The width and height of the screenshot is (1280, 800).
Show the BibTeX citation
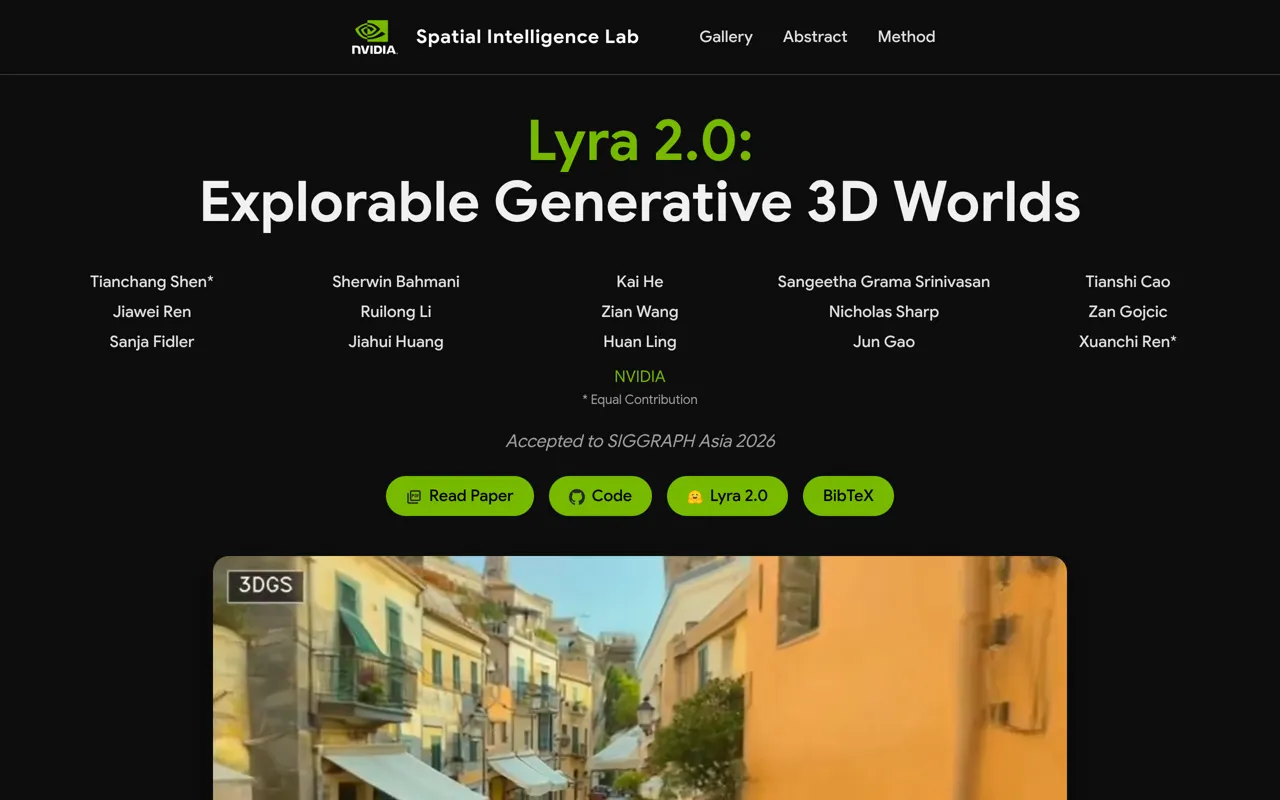pyautogui.click(x=848, y=496)
